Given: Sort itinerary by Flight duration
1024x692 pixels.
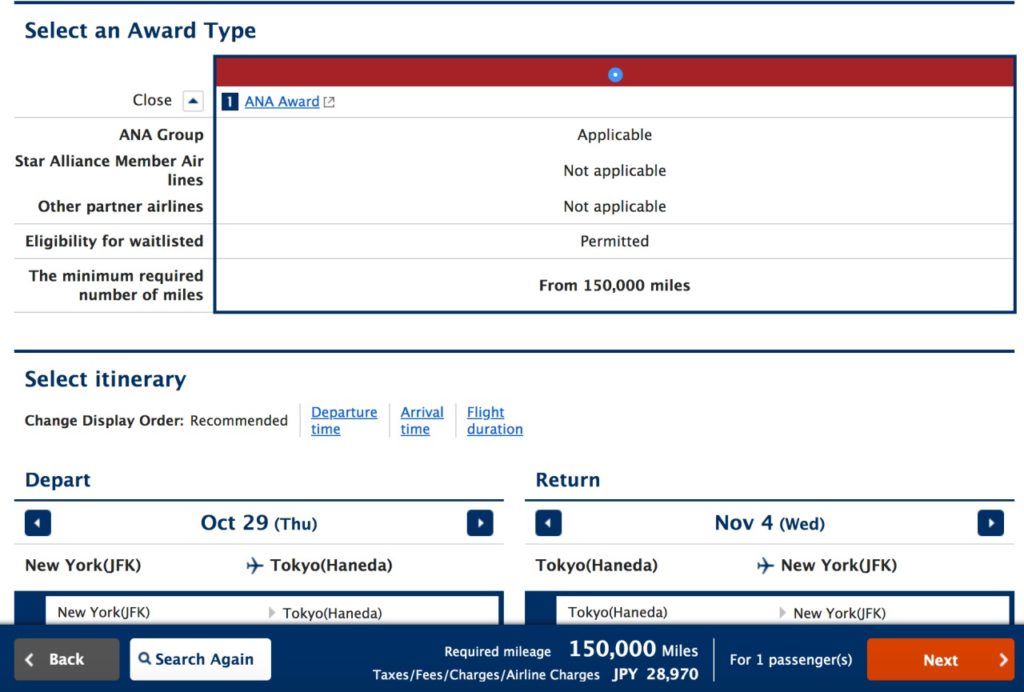Looking at the screenshot, I should click(494, 420).
